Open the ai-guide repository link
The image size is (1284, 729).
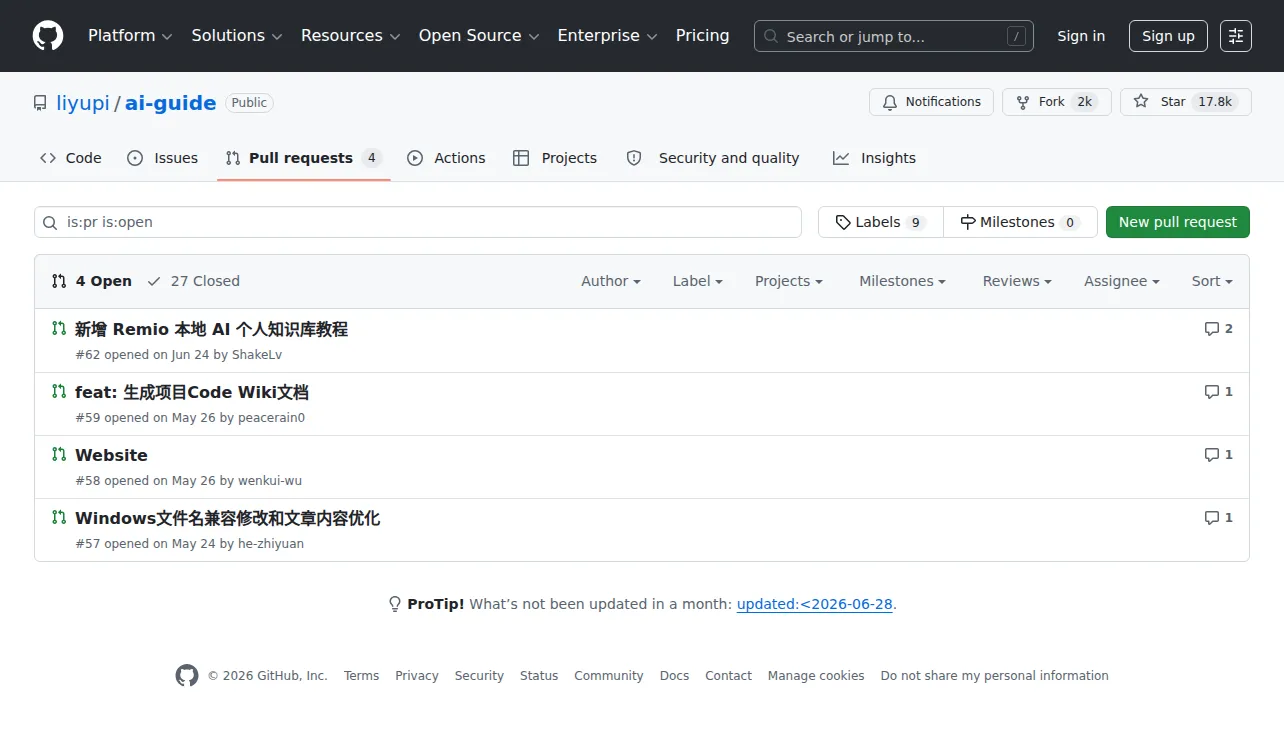click(170, 103)
